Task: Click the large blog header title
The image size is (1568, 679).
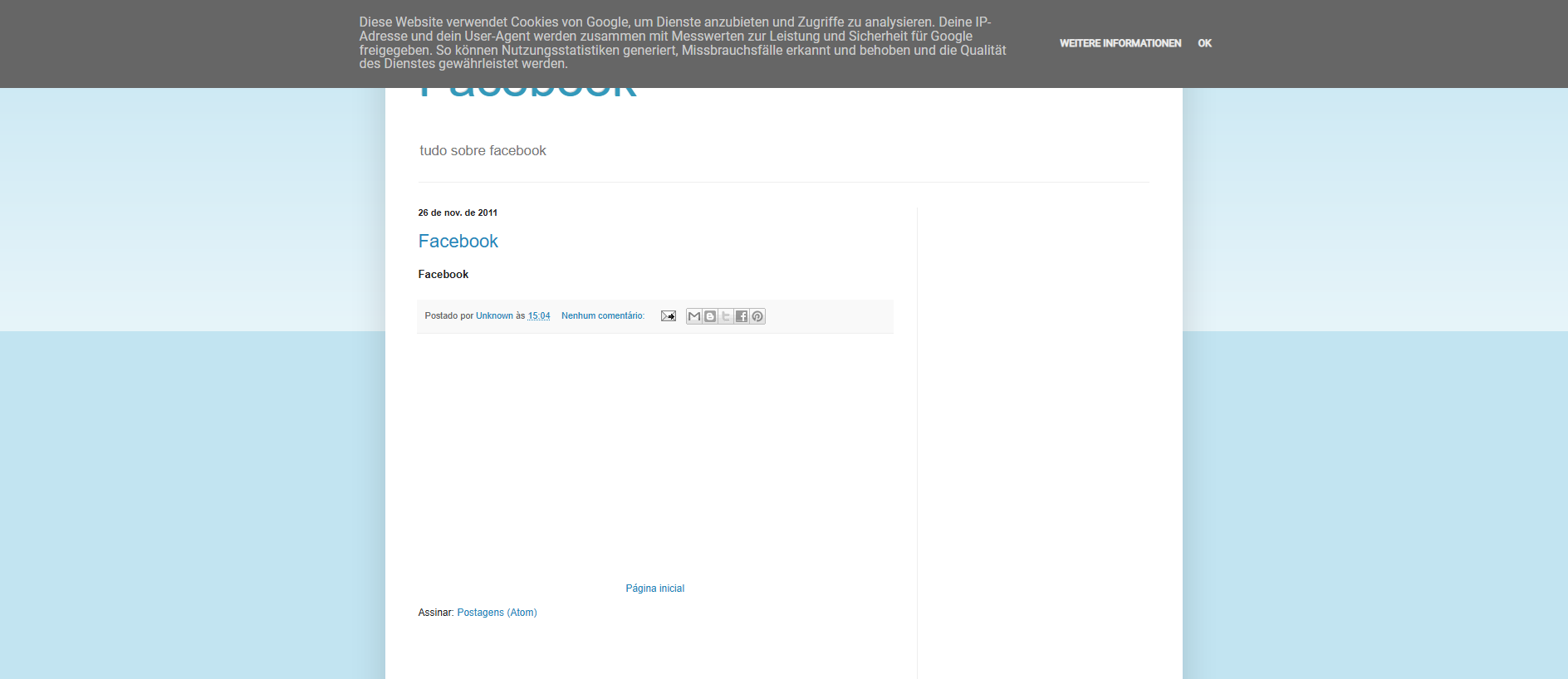Action: [528, 95]
